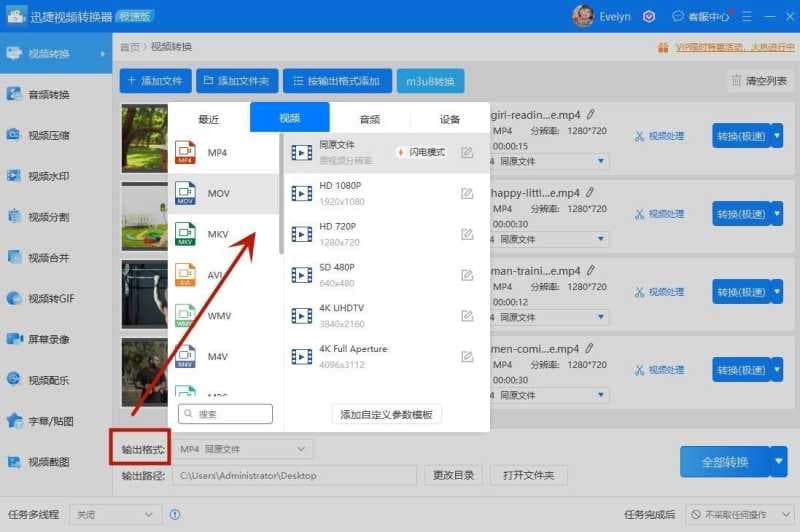Click the 添加文件夹 button
The height and width of the screenshot is (532, 800).
237,81
